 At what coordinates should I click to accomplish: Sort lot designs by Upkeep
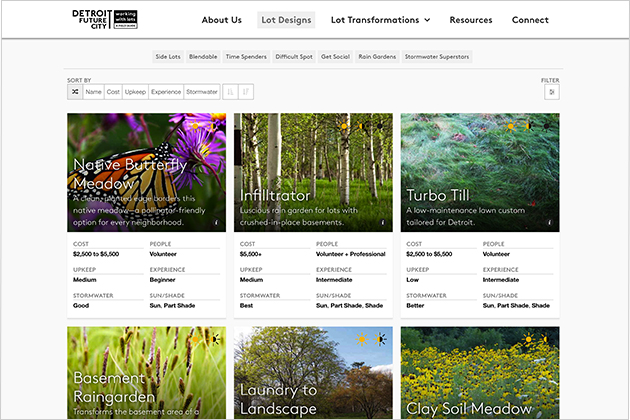(x=135, y=92)
